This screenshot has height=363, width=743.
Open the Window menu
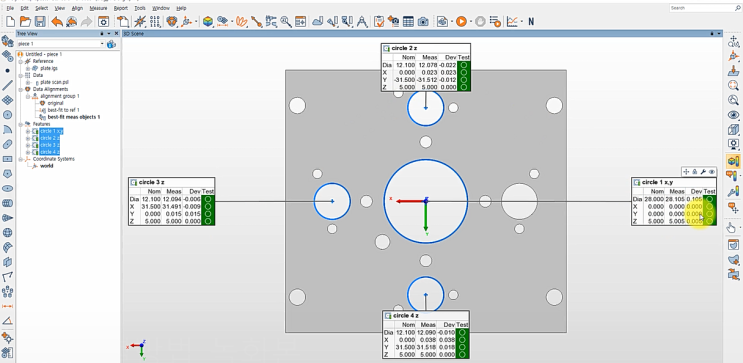(x=161, y=8)
